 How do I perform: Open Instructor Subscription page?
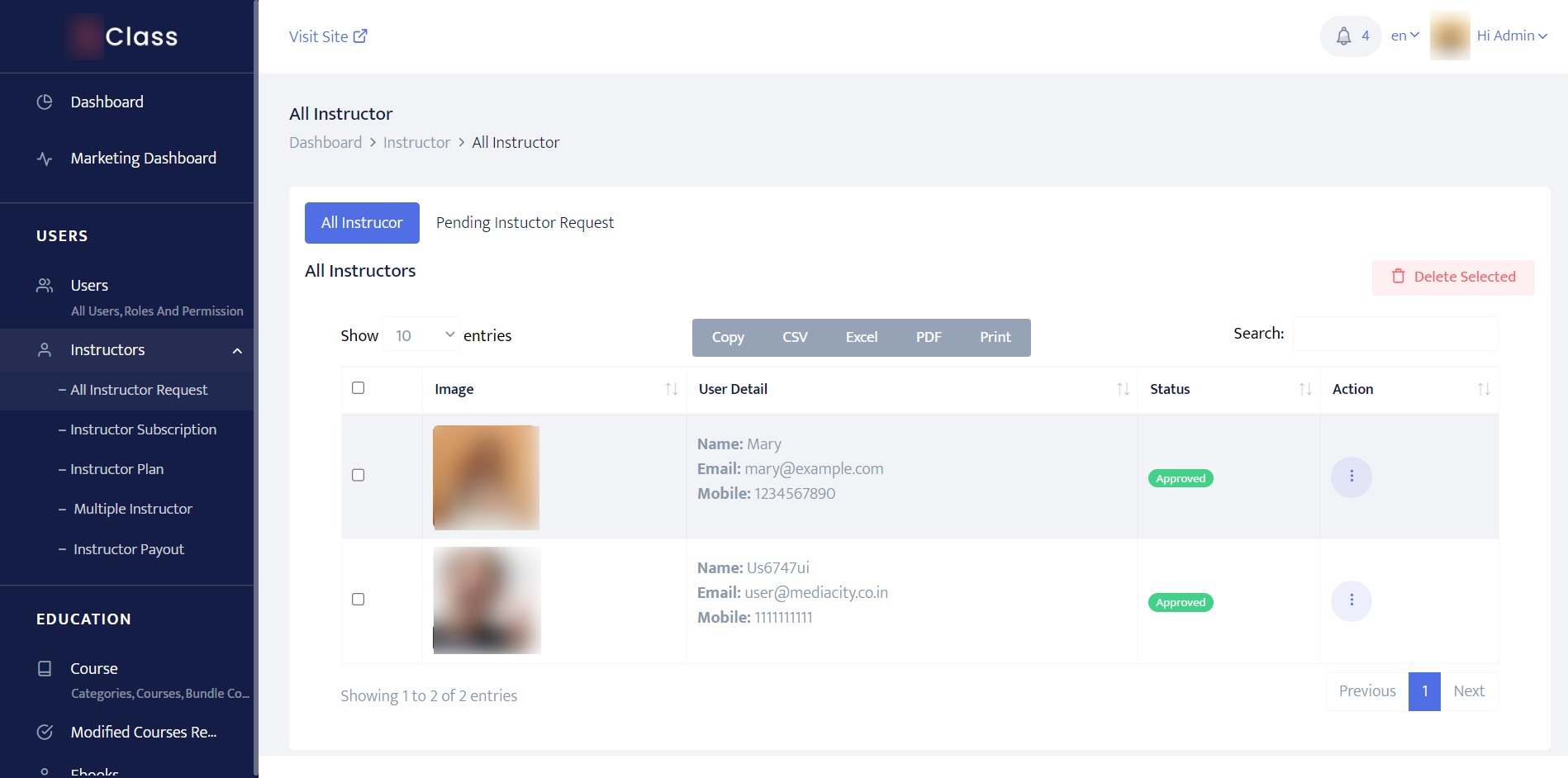click(143, 429)
